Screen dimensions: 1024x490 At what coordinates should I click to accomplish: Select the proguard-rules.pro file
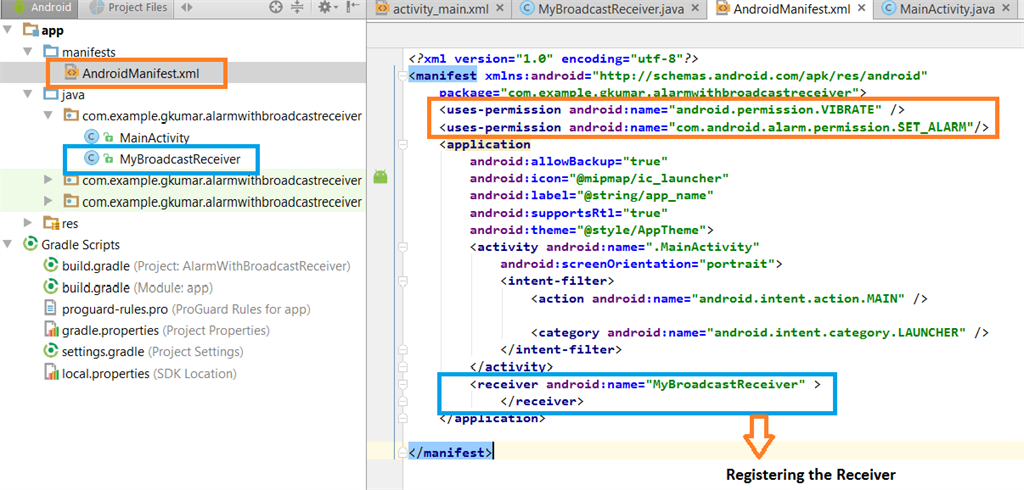(185, 309)
